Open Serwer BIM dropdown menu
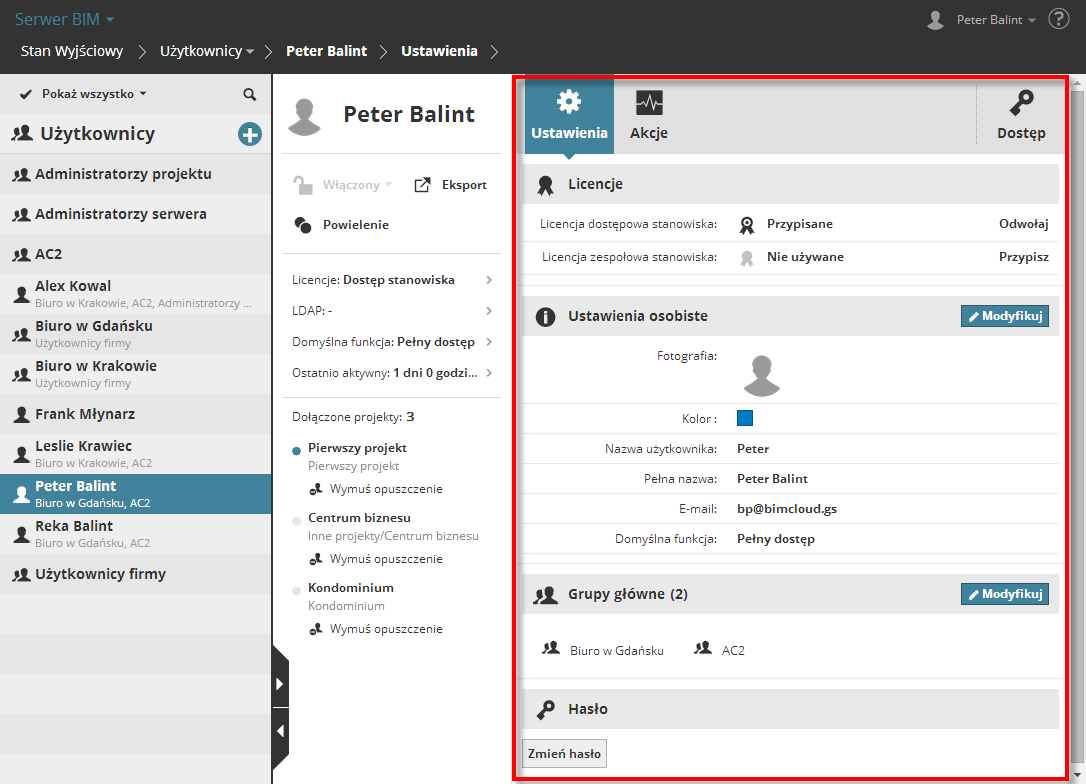Viewport: 1086px width, 784px height. tap(64, 19)
